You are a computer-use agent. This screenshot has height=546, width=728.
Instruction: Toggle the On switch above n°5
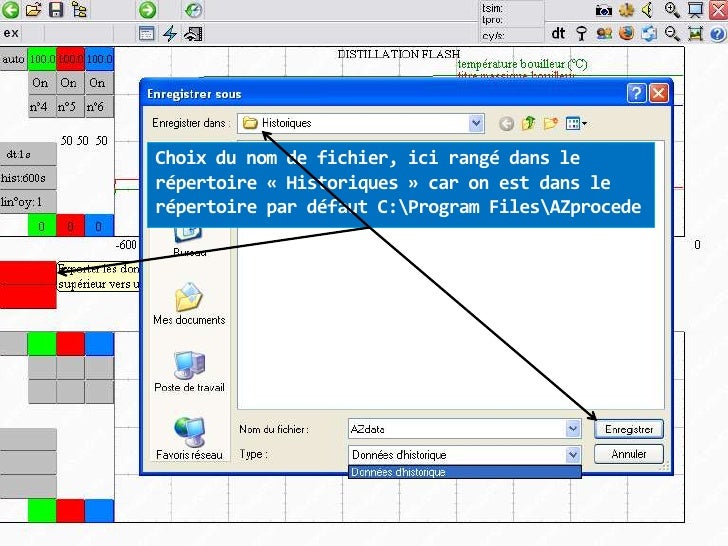pos(70,83)
